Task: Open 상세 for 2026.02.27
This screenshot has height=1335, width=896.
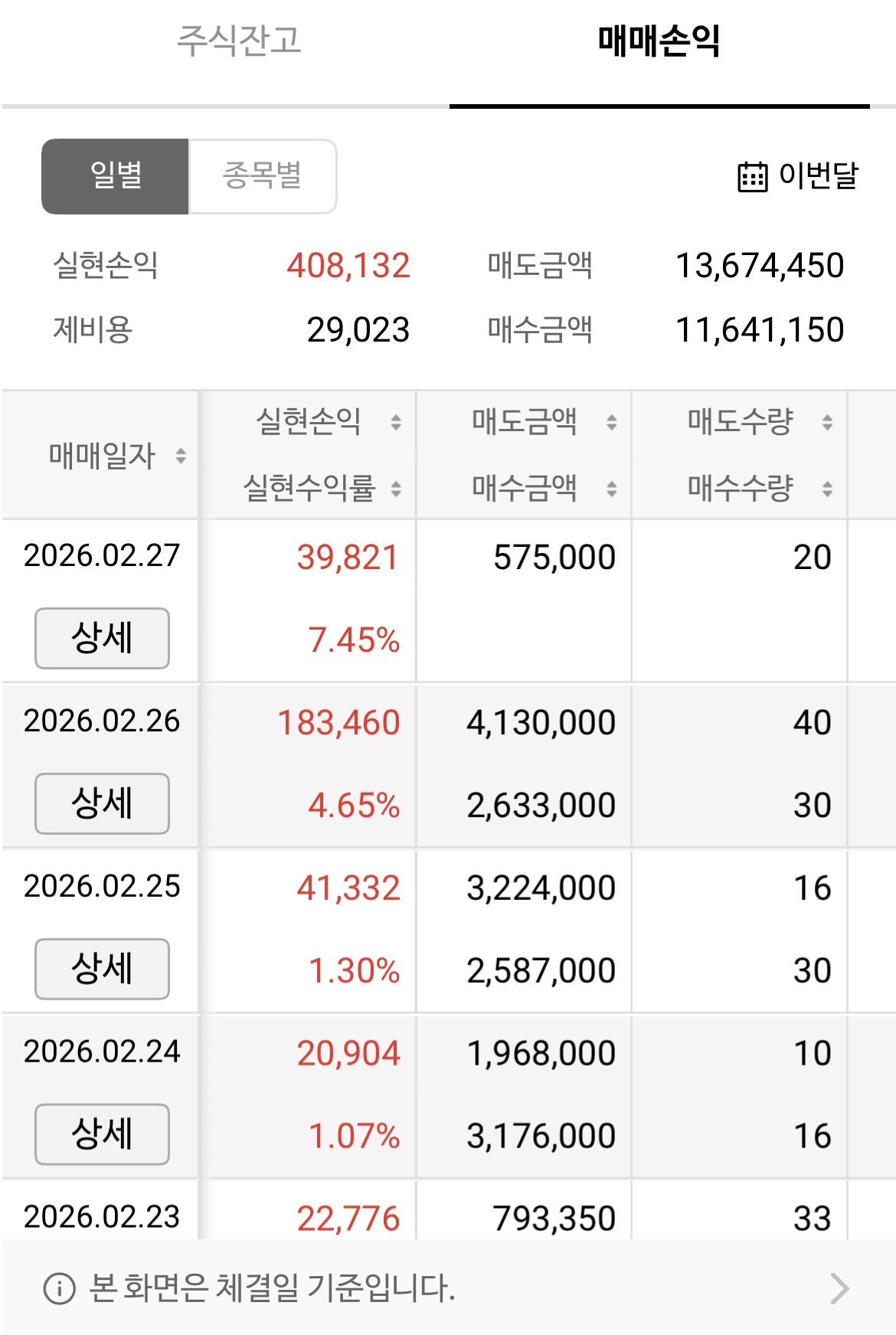Action: (102, 638)
